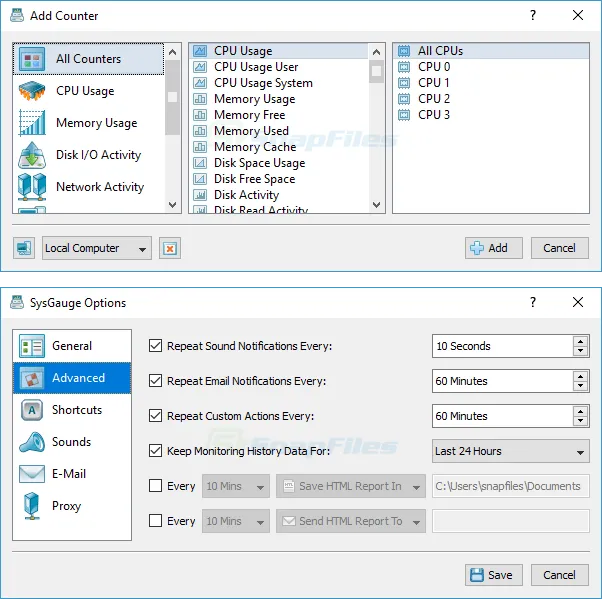Click the Memory Usage chart icon
The width and height of the screenshot is (602, 600).
click(32, 123)
